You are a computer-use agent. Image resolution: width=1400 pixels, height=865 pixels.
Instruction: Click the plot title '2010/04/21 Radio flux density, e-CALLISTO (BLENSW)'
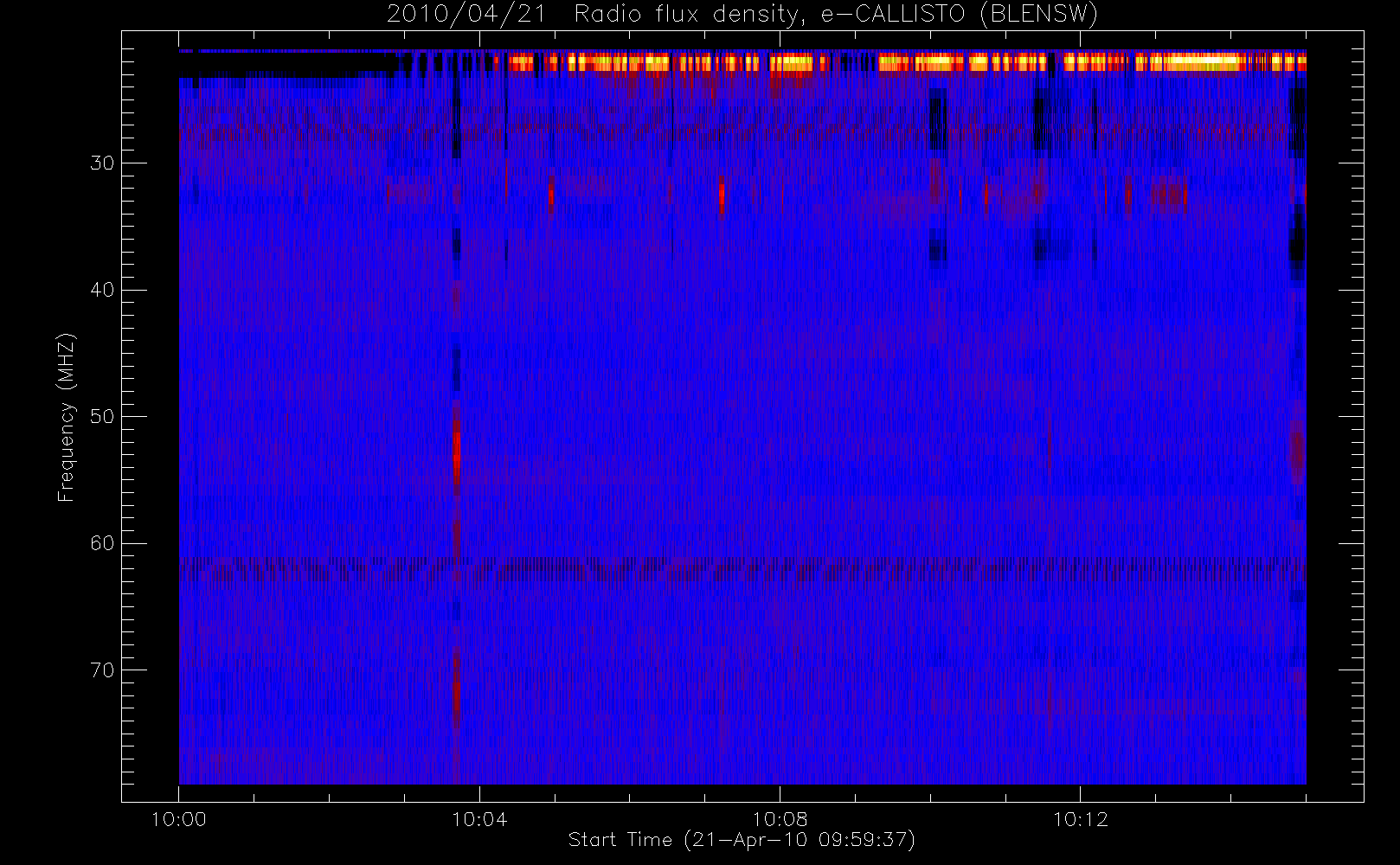(742, 15)
